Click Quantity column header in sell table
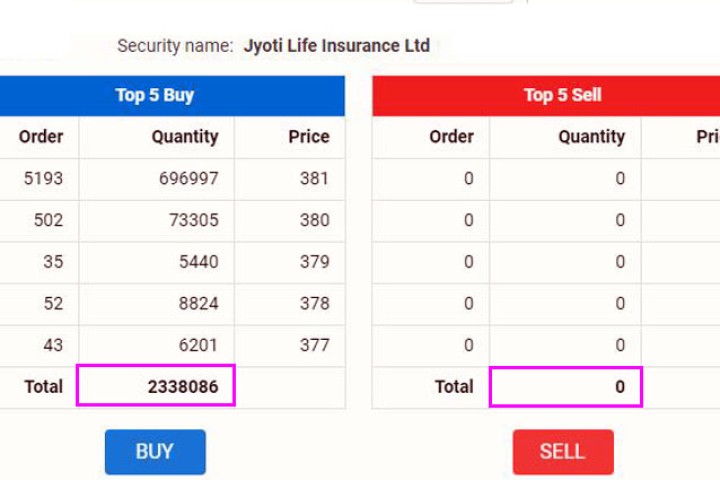The image size is (720, 480). (x=591, y=137)
